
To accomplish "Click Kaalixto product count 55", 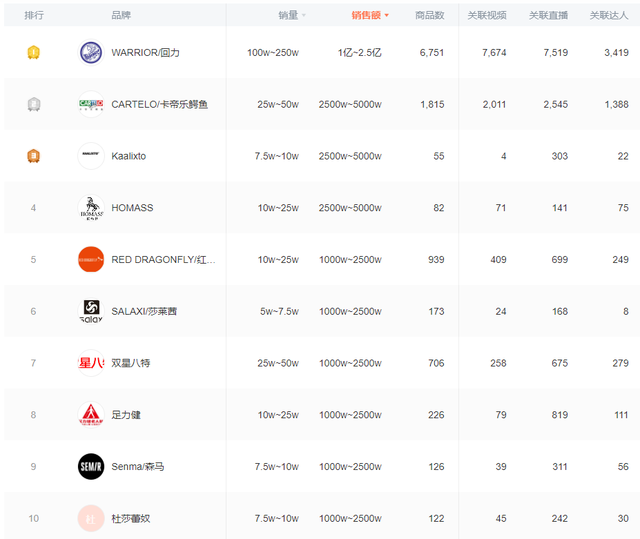I will coord(439,156).
